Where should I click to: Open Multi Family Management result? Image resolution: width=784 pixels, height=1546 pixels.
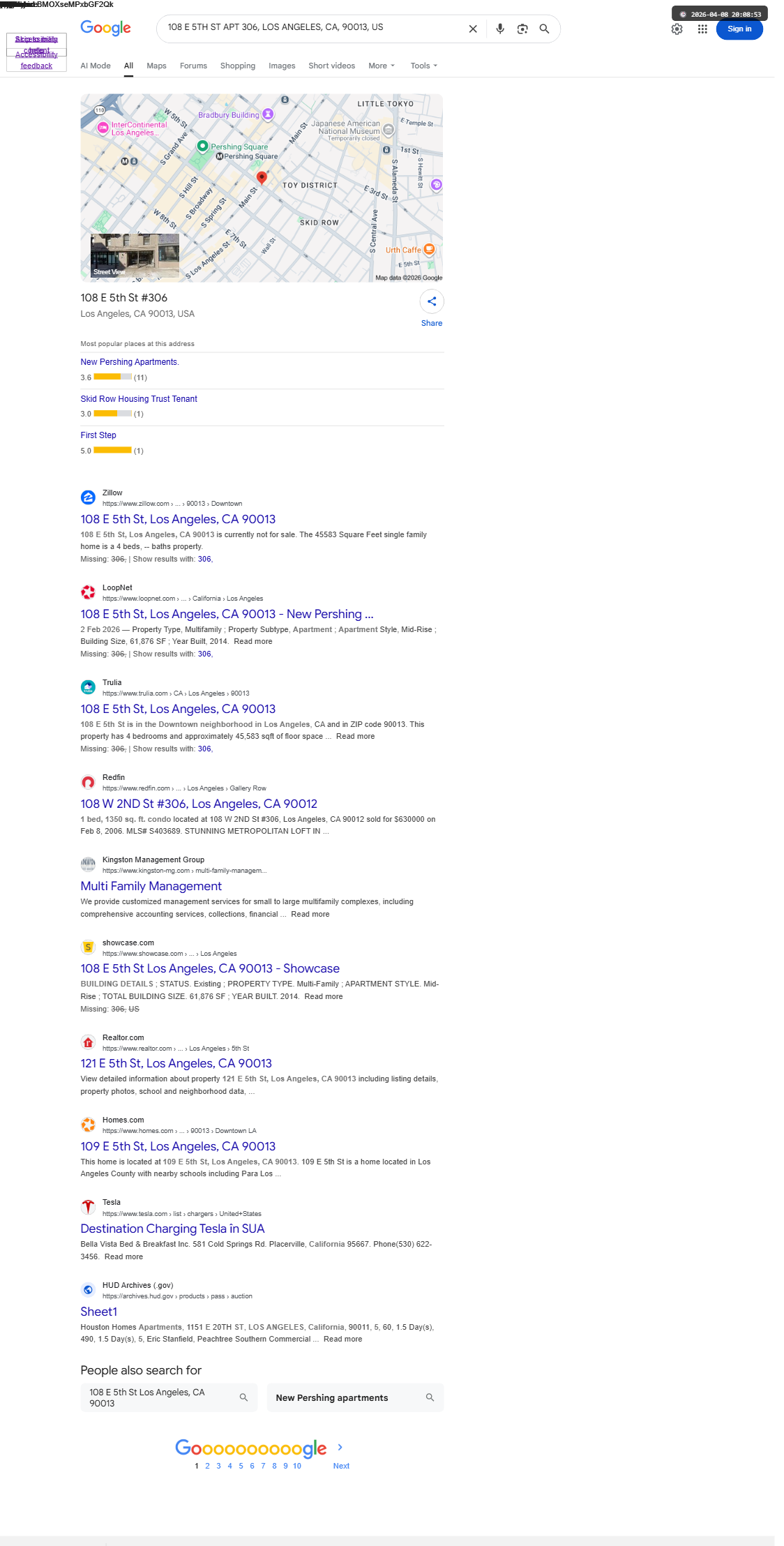pyautogui.click(x=151, y=886)
